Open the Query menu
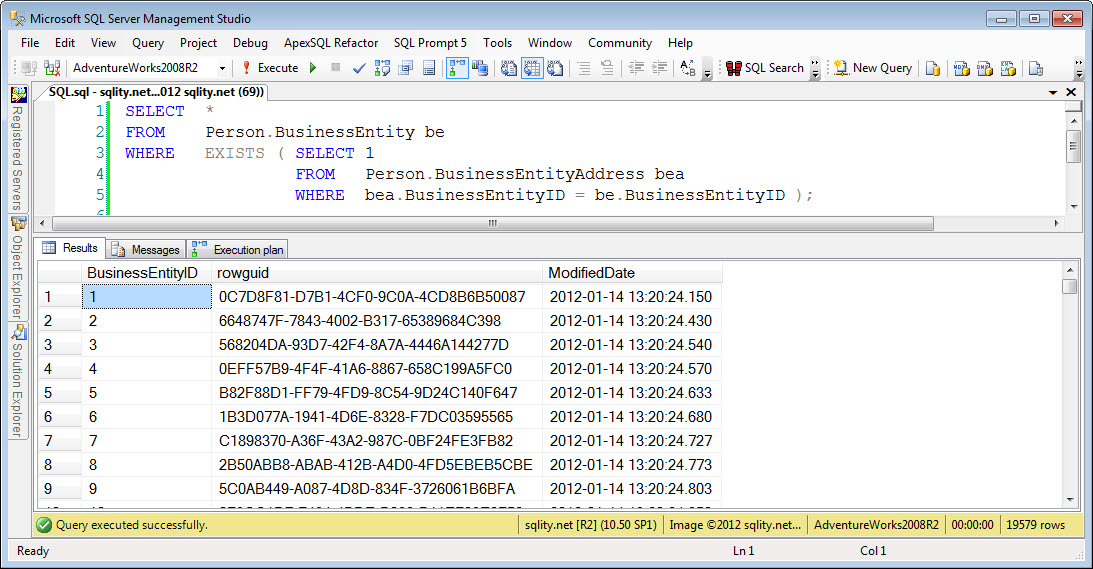 (x=148, y=43)
